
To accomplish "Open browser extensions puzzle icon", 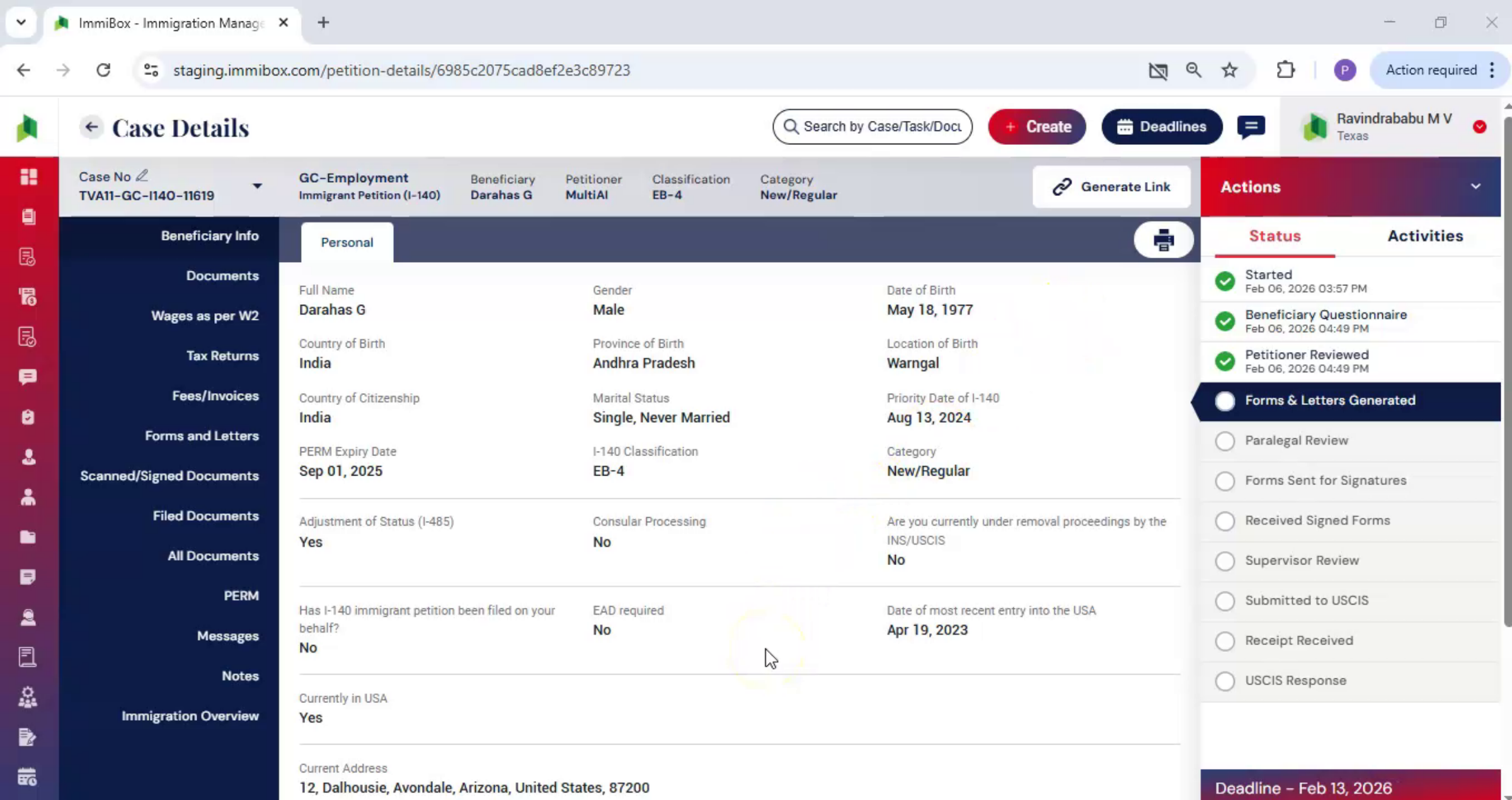I will tap(1285, 70).
